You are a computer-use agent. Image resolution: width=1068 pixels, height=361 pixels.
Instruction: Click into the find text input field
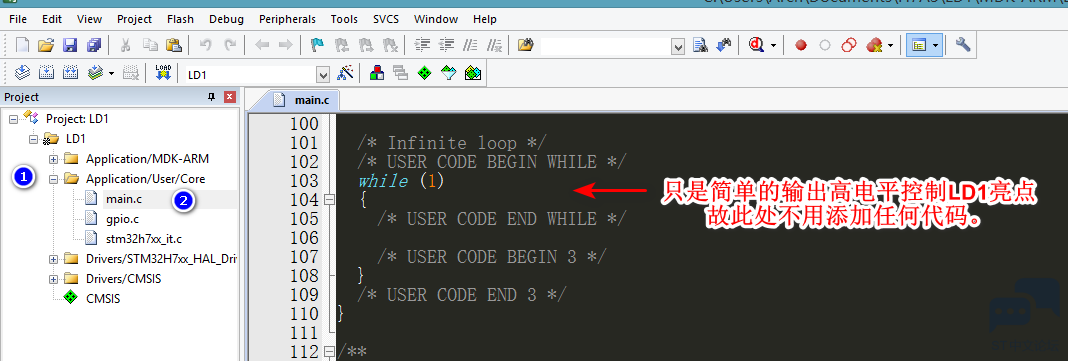(x=605, y=46)
